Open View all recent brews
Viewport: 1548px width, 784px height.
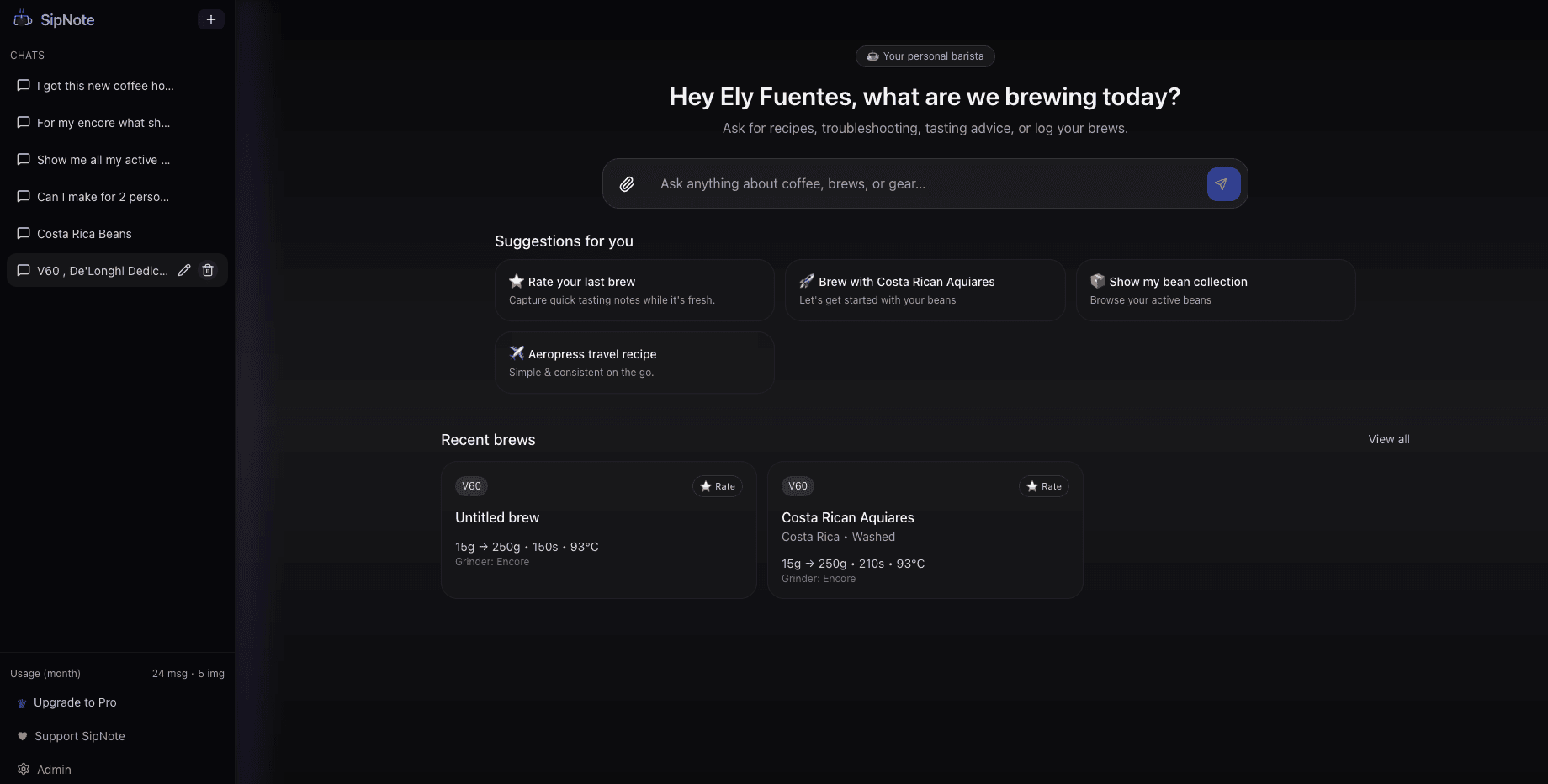click(x=1388, y=439)
